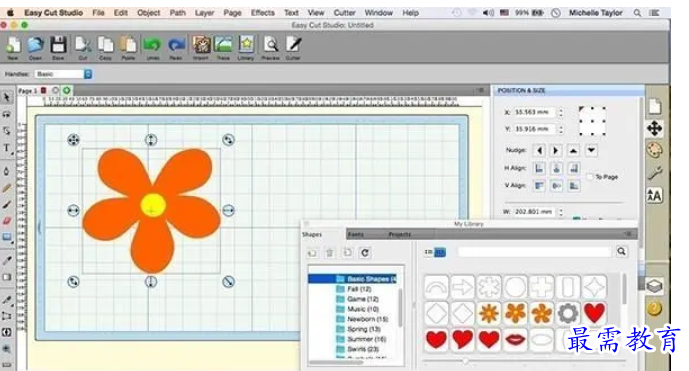Click the Y position stepper arrows
Viewport: 689px width, 371px height.
561,129
